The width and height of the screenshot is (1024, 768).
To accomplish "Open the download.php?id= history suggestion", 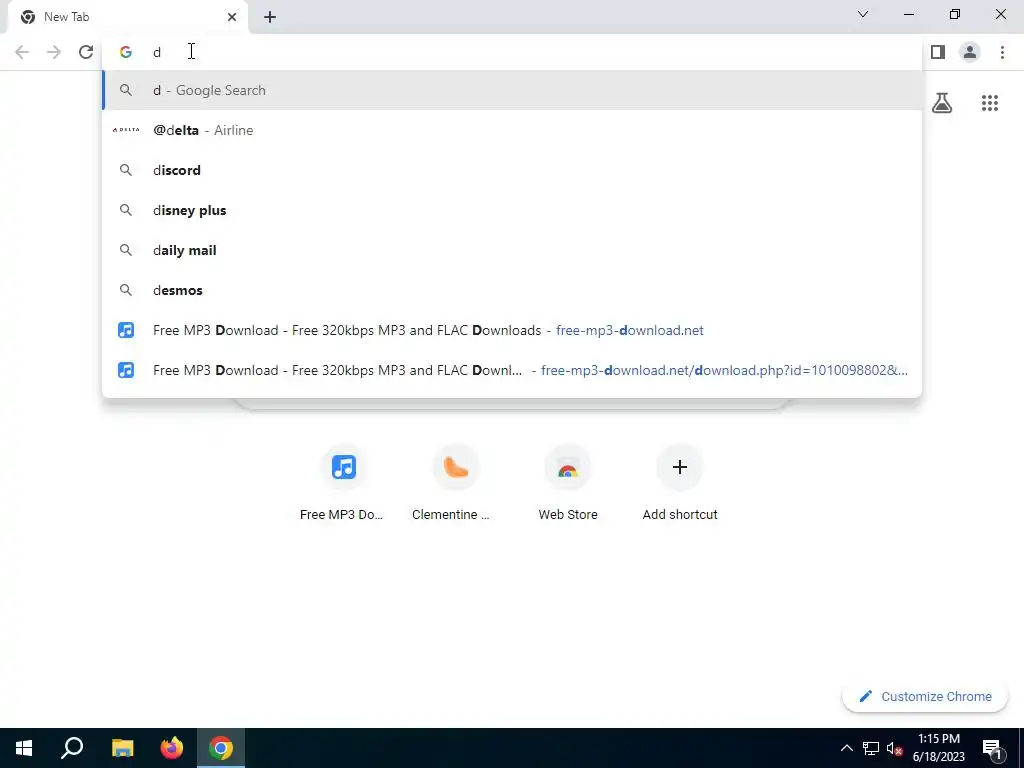I will tap(512, 370).
